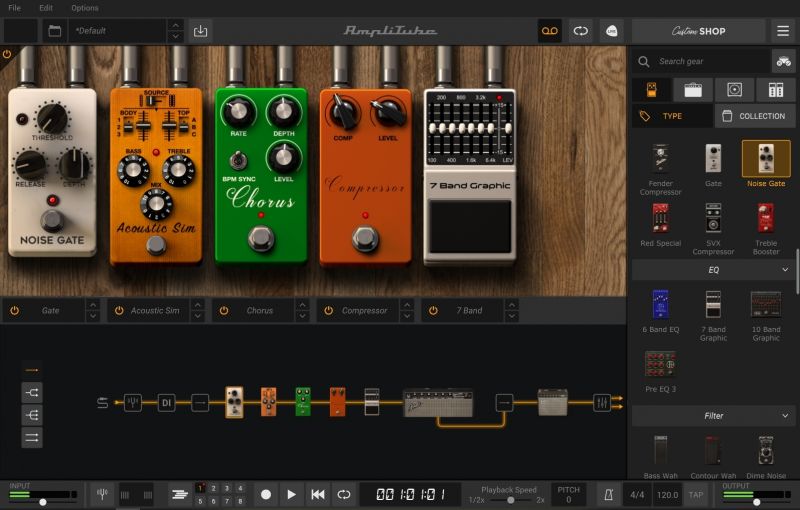Select the amp head in signal chain
This screenshot has height=510, width=800.
(438, 403)
